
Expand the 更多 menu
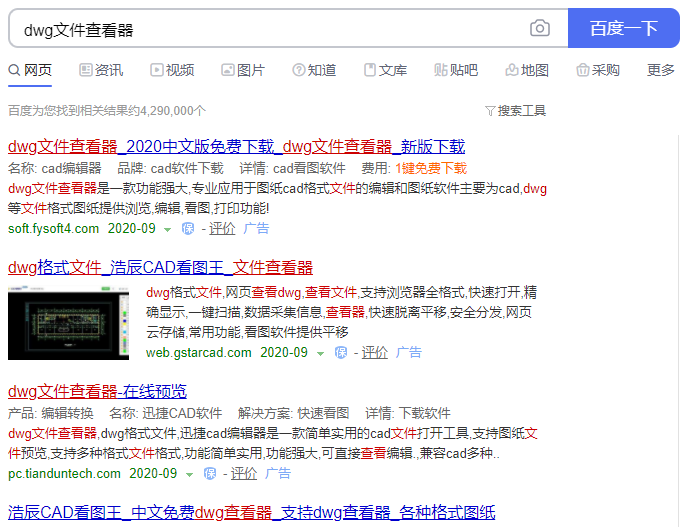[x=661, y=70]
